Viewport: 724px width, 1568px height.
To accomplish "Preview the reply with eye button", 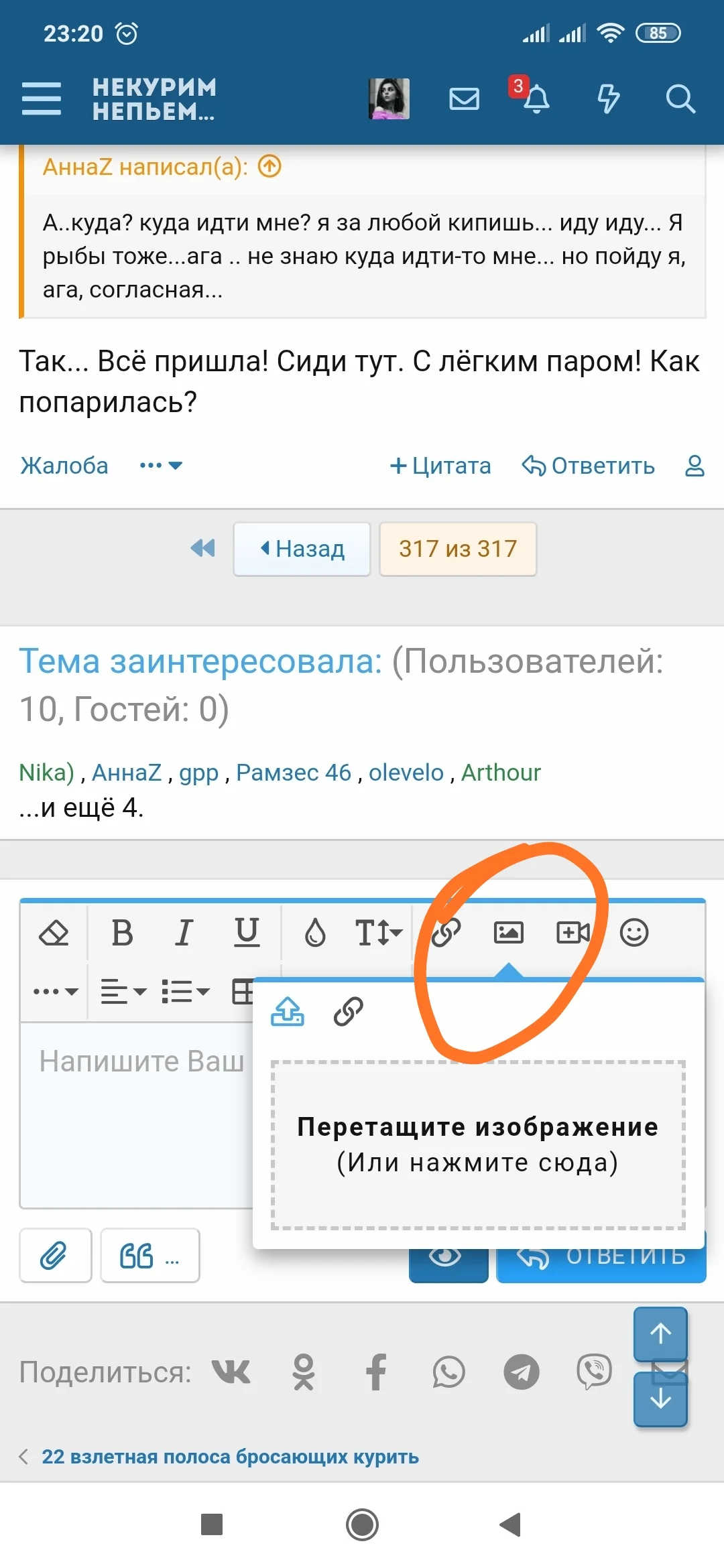I will click(x=448, y=1265).
